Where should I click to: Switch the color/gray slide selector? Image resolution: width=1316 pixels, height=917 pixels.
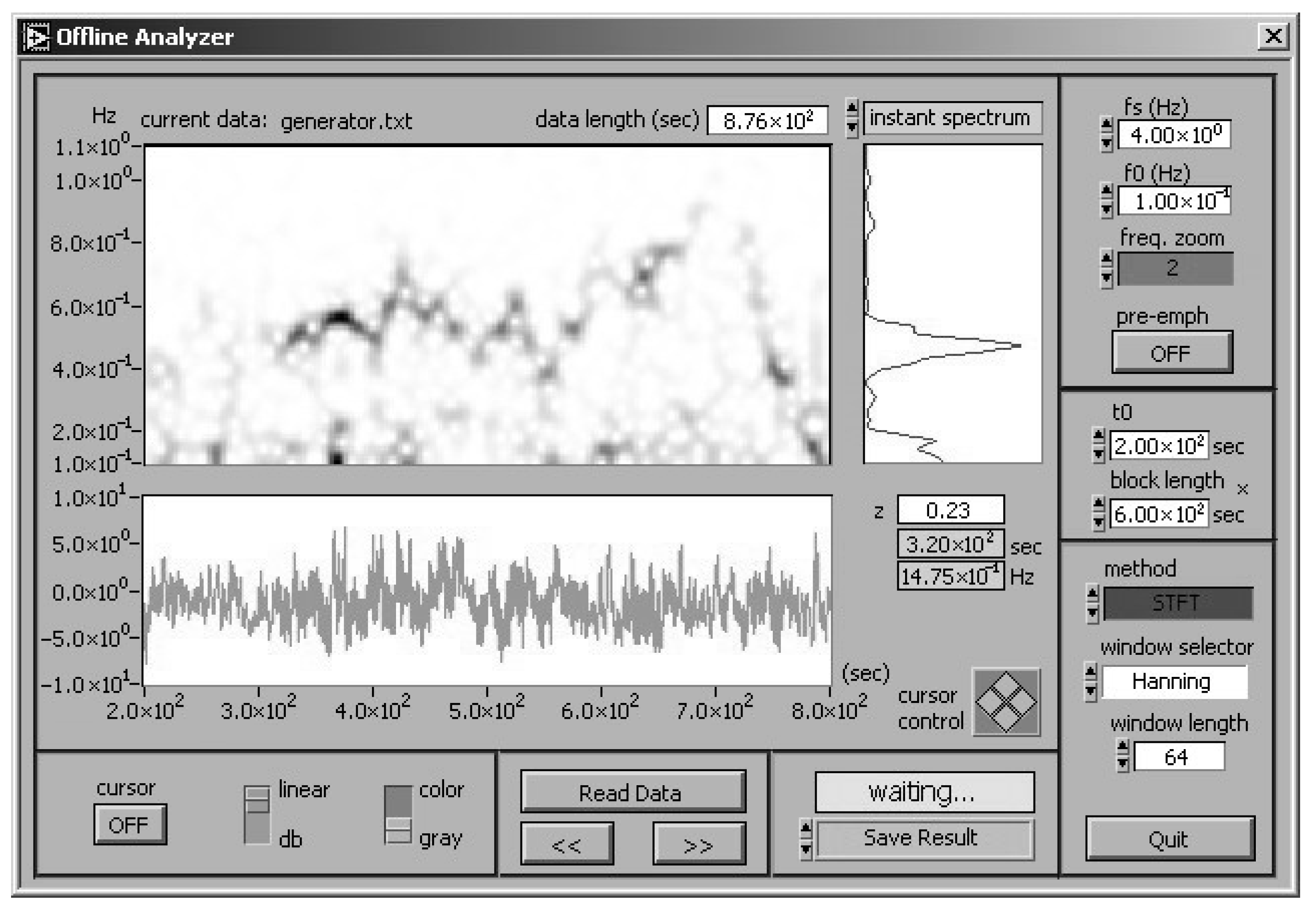[x=398, y=815]
